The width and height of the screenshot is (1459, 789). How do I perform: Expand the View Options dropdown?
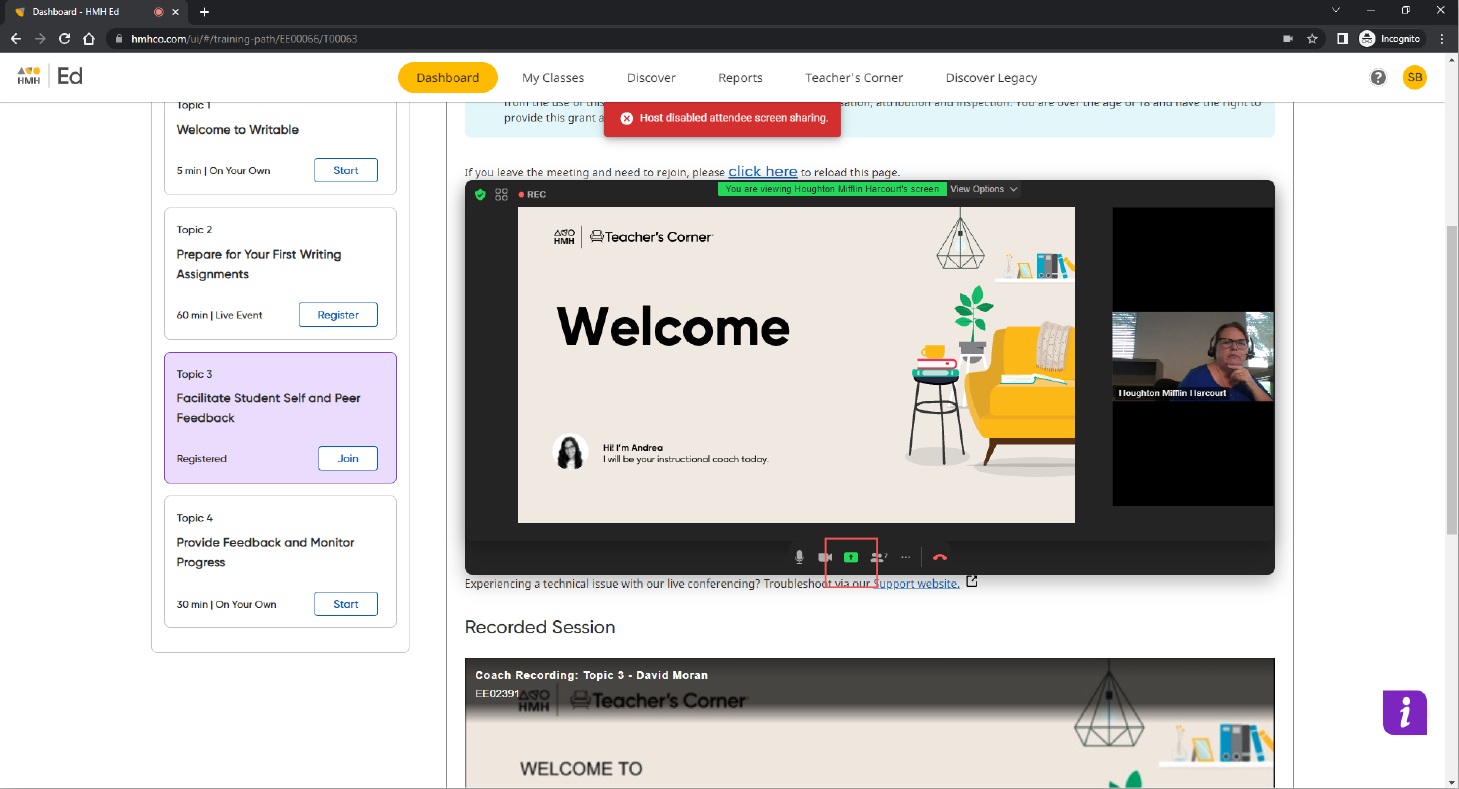pyautogui.click(x=983, y=189)
